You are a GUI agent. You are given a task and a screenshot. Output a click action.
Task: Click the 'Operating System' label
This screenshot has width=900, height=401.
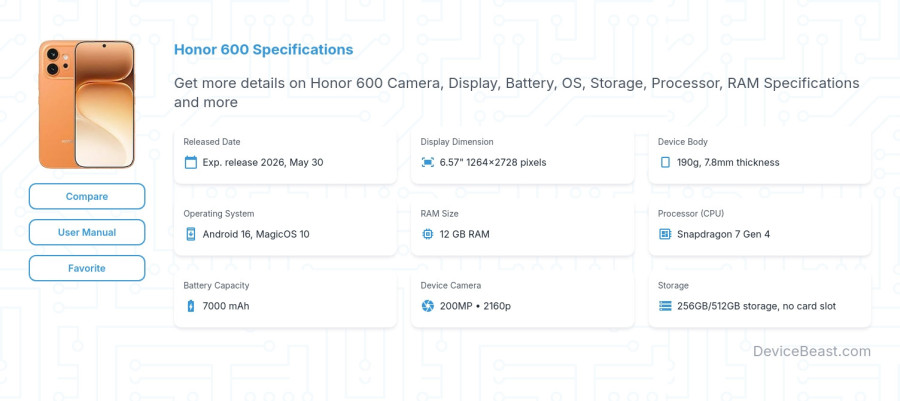(x=219, y=213)
